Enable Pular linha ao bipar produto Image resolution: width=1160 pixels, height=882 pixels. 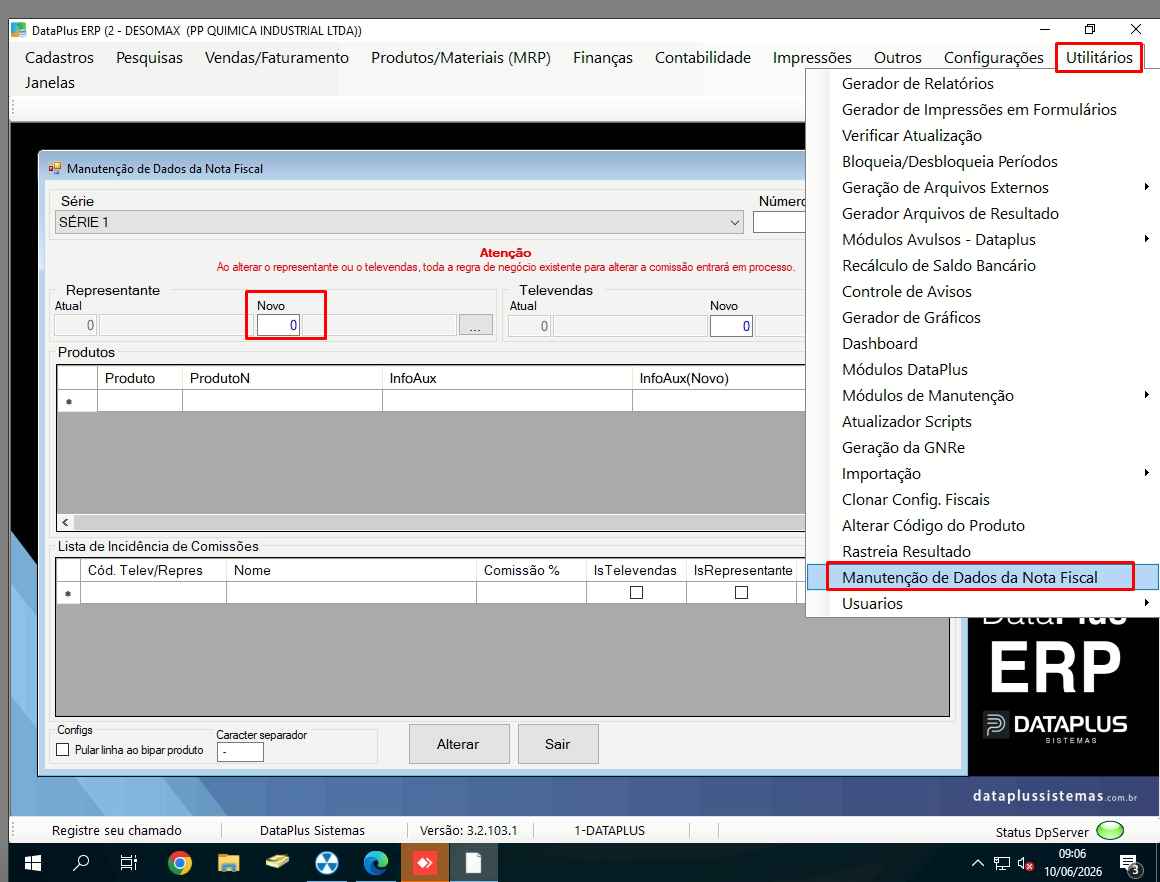tap(63, 750)
